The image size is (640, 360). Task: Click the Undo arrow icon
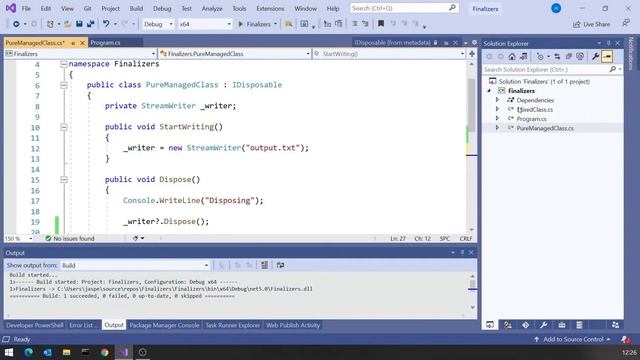106,24
